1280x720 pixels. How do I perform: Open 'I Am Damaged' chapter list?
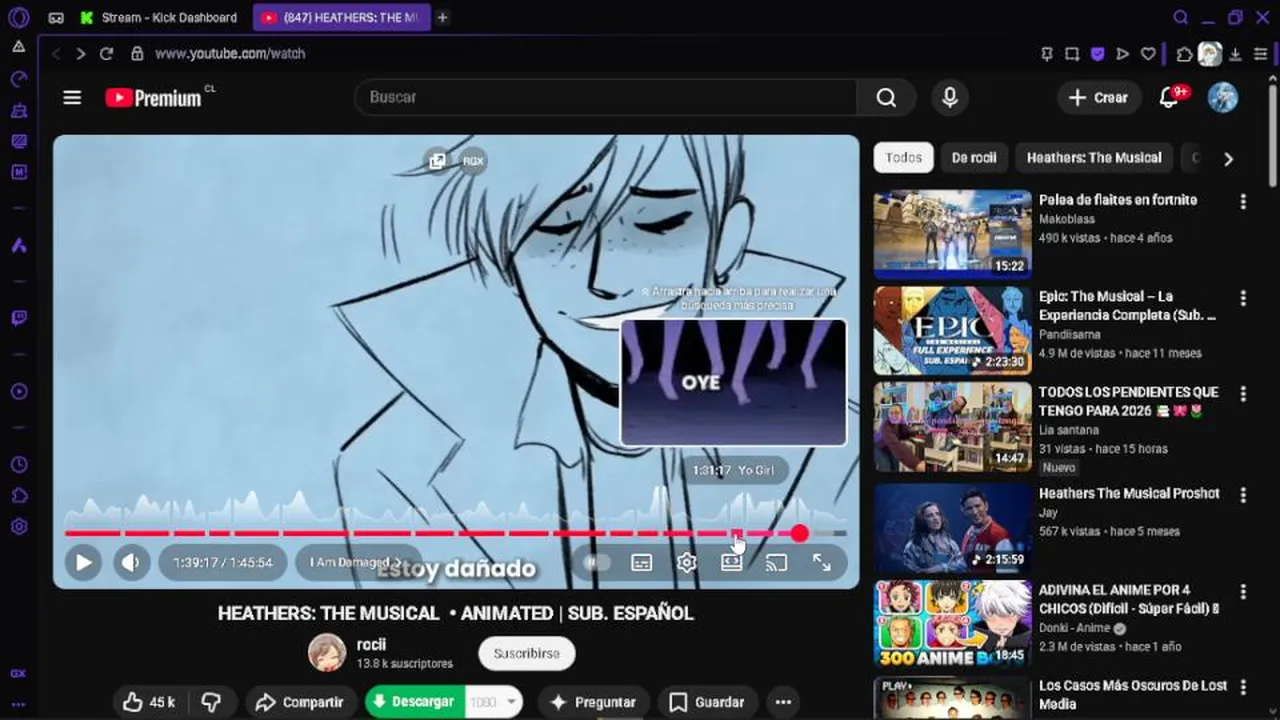pos(355,563)
